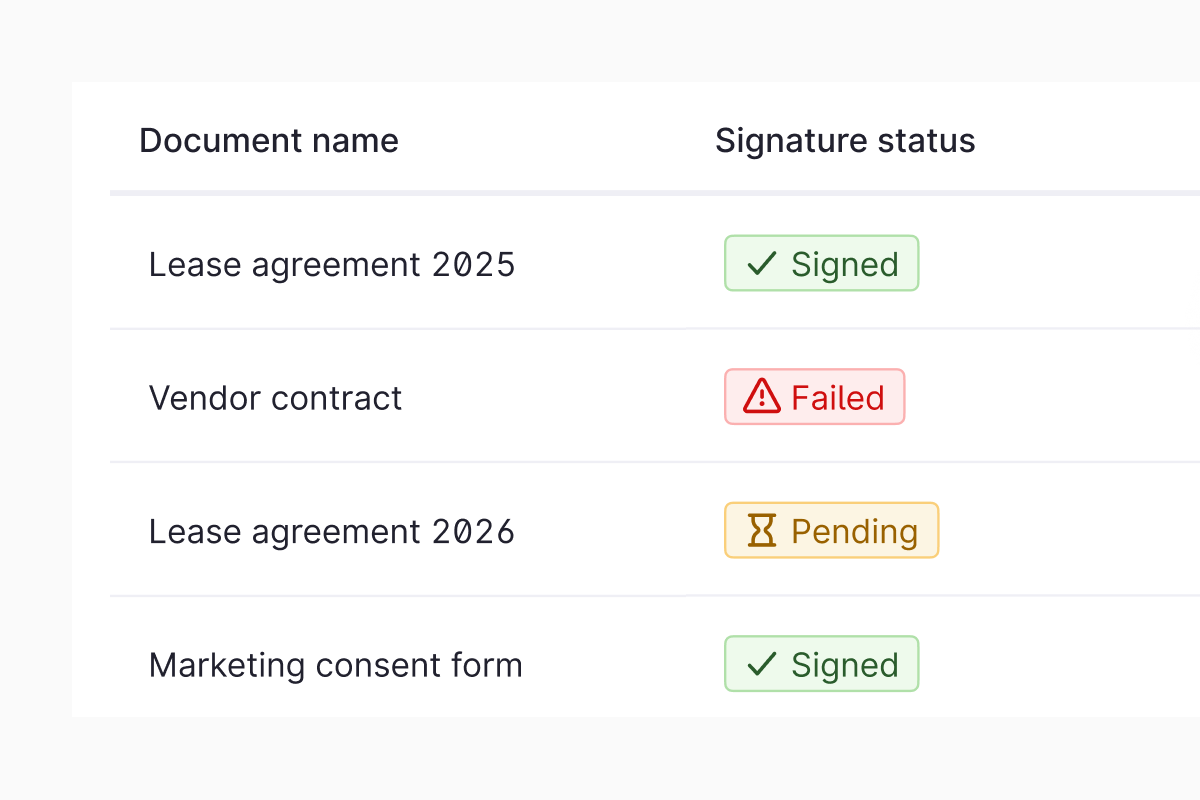Image resolution: width=1200 pixels, height=800 pixels.
Task: Open the Marketing consent form document
Action: coord(335,665)
